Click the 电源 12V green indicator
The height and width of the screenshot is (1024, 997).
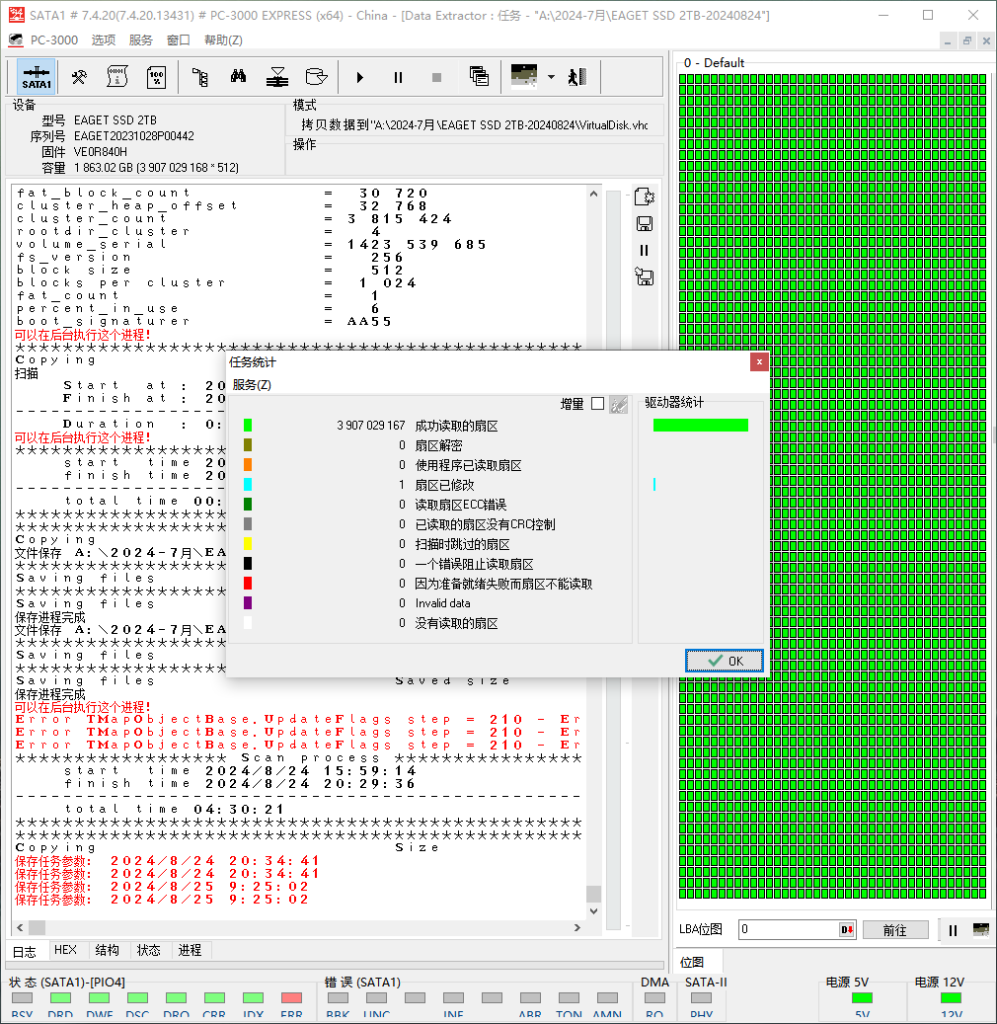click(x=951, y=998)
